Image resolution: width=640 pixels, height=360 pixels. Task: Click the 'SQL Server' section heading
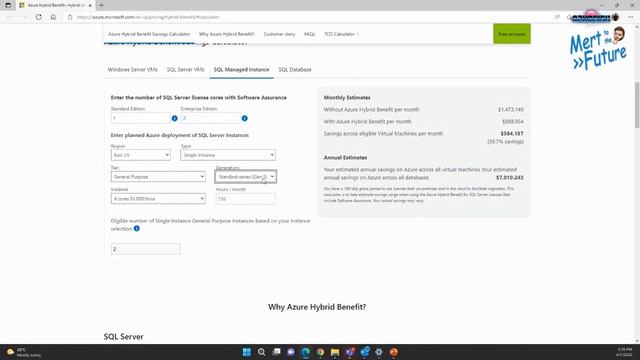pyautogui.click(x=124, y=337)
